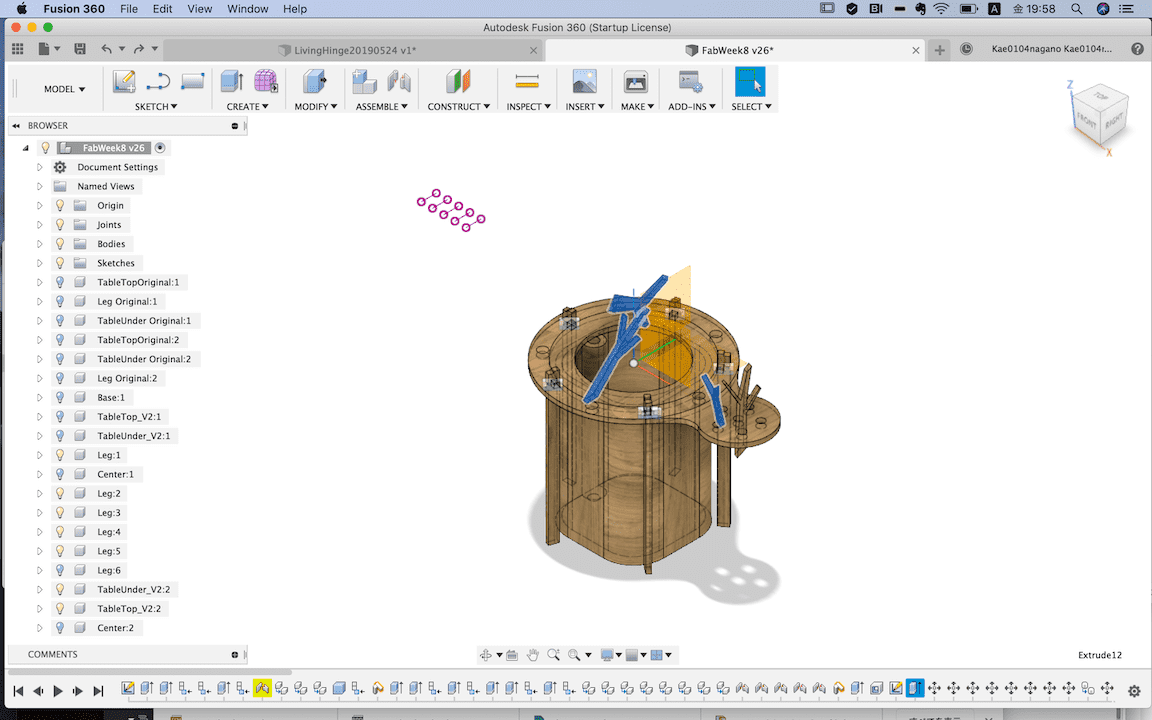Click the ViewCube in the viewport
Viewport: 1152px width, 720px height.
pyautogui.click(x=1099, y=116)
